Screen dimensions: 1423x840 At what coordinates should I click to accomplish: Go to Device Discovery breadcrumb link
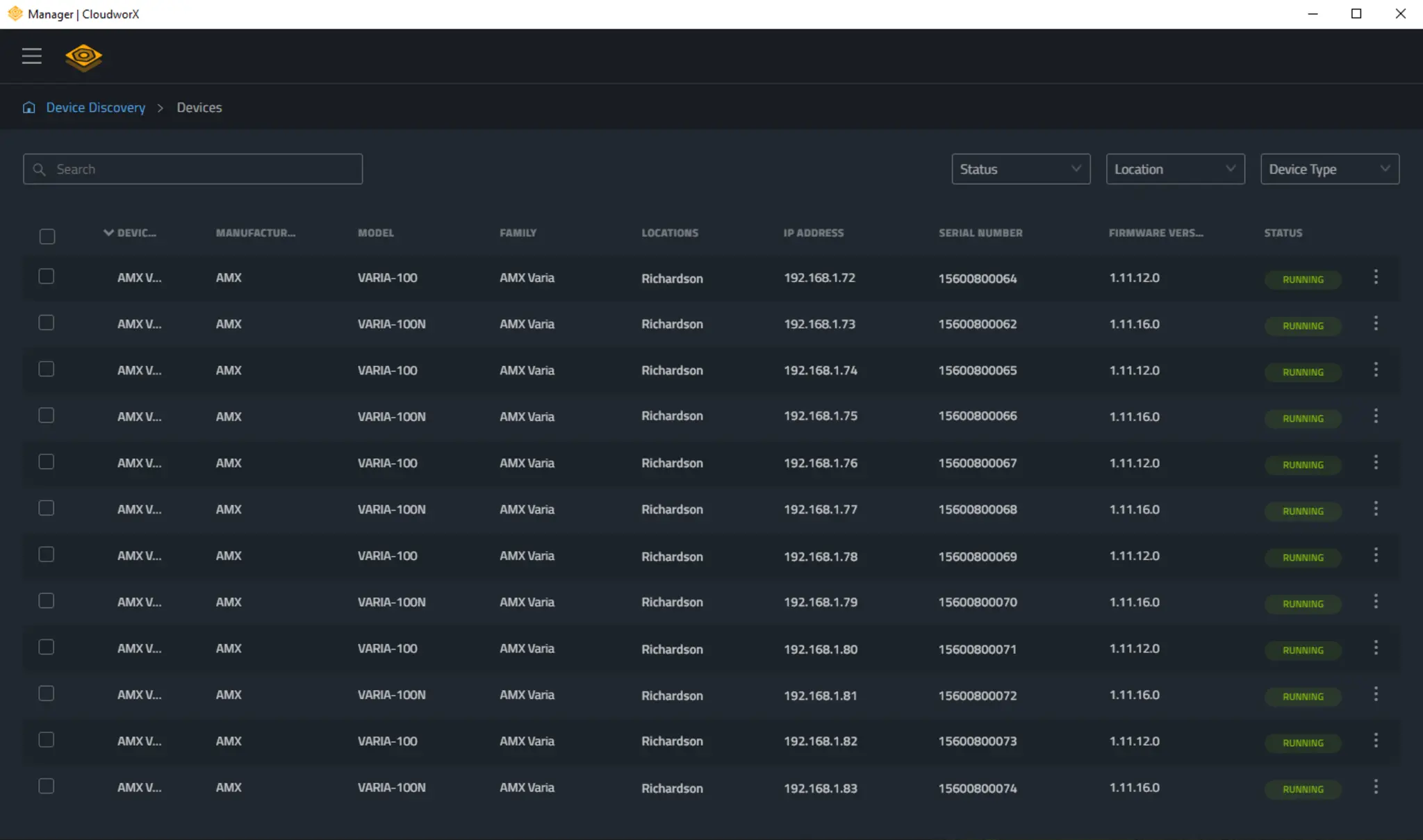(96, 108)
